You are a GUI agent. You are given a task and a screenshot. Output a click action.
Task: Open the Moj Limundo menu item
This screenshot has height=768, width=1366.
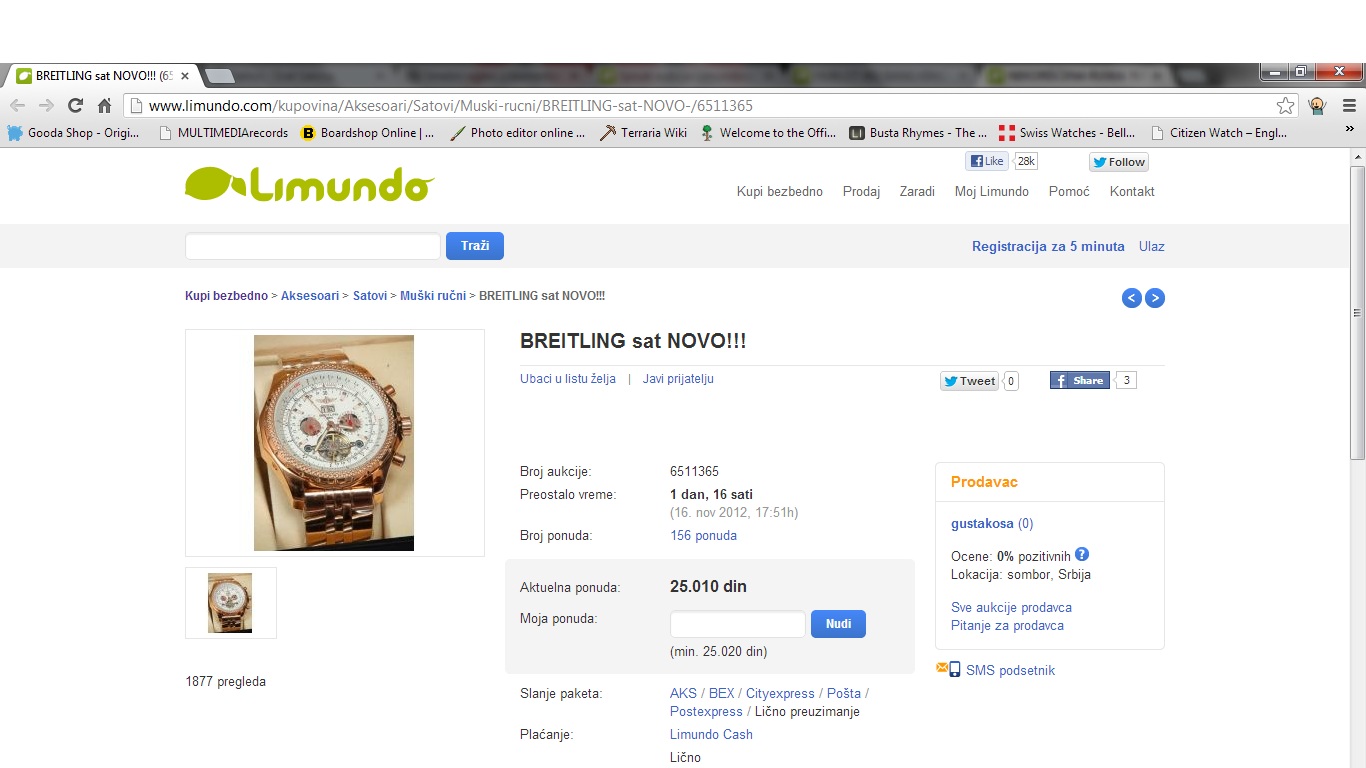click(992, 192)
